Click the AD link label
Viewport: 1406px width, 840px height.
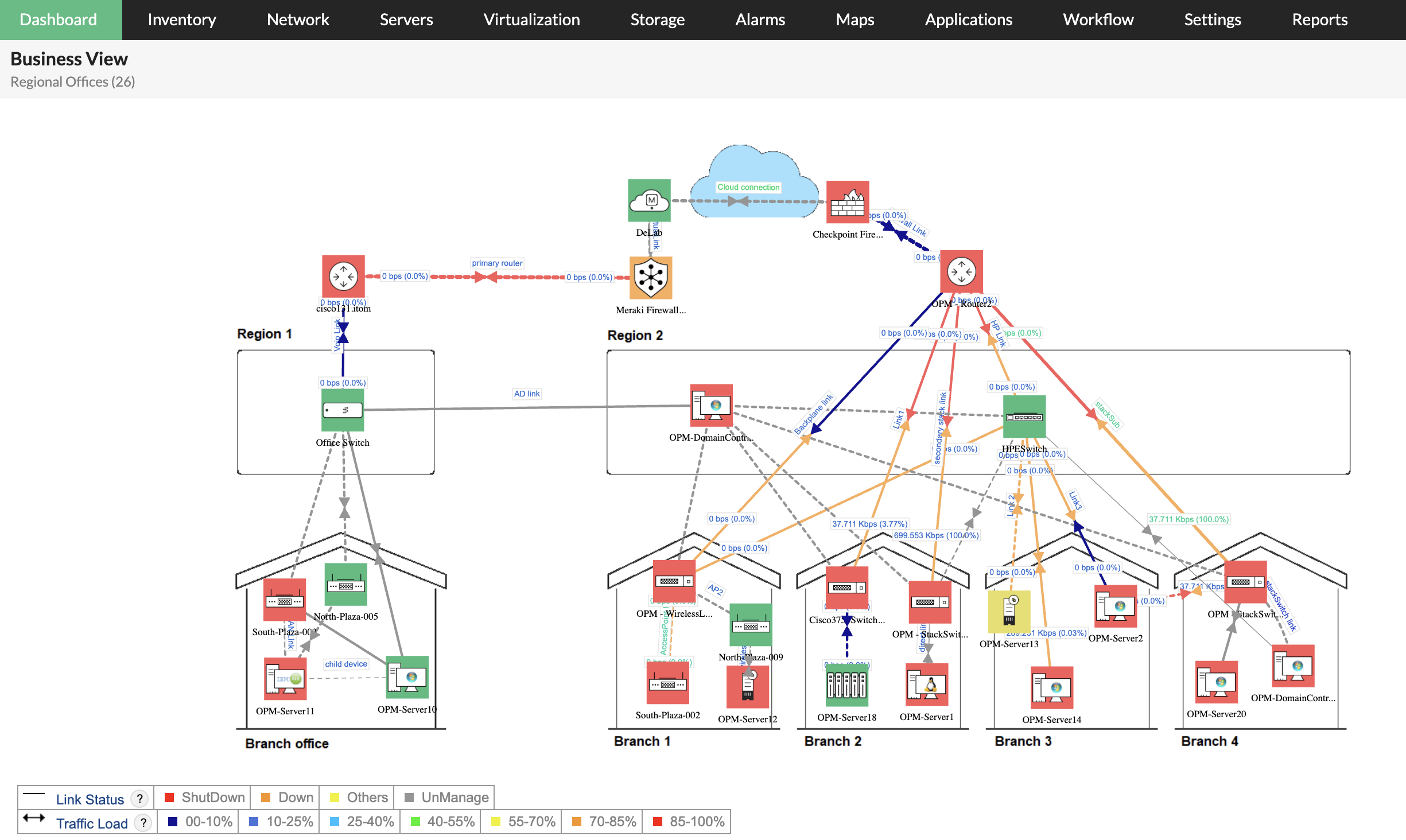pyautogui.click(x=527, y=394)
